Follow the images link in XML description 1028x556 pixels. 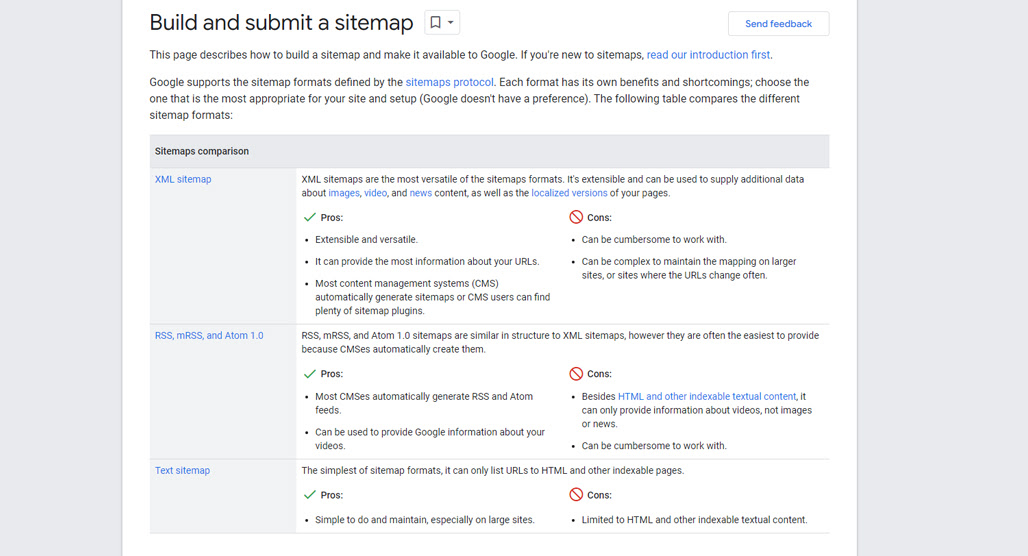point(344,193)
